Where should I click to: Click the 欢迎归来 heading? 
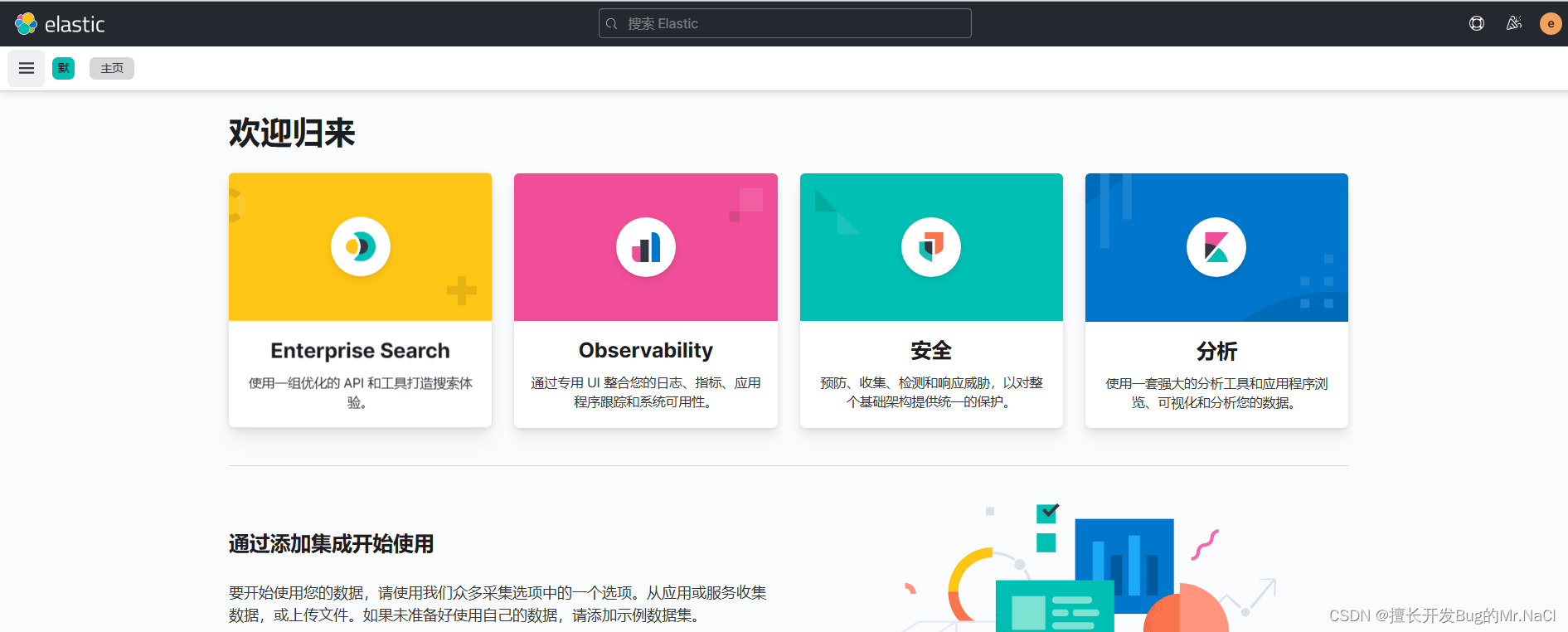(x=292, y=133)
